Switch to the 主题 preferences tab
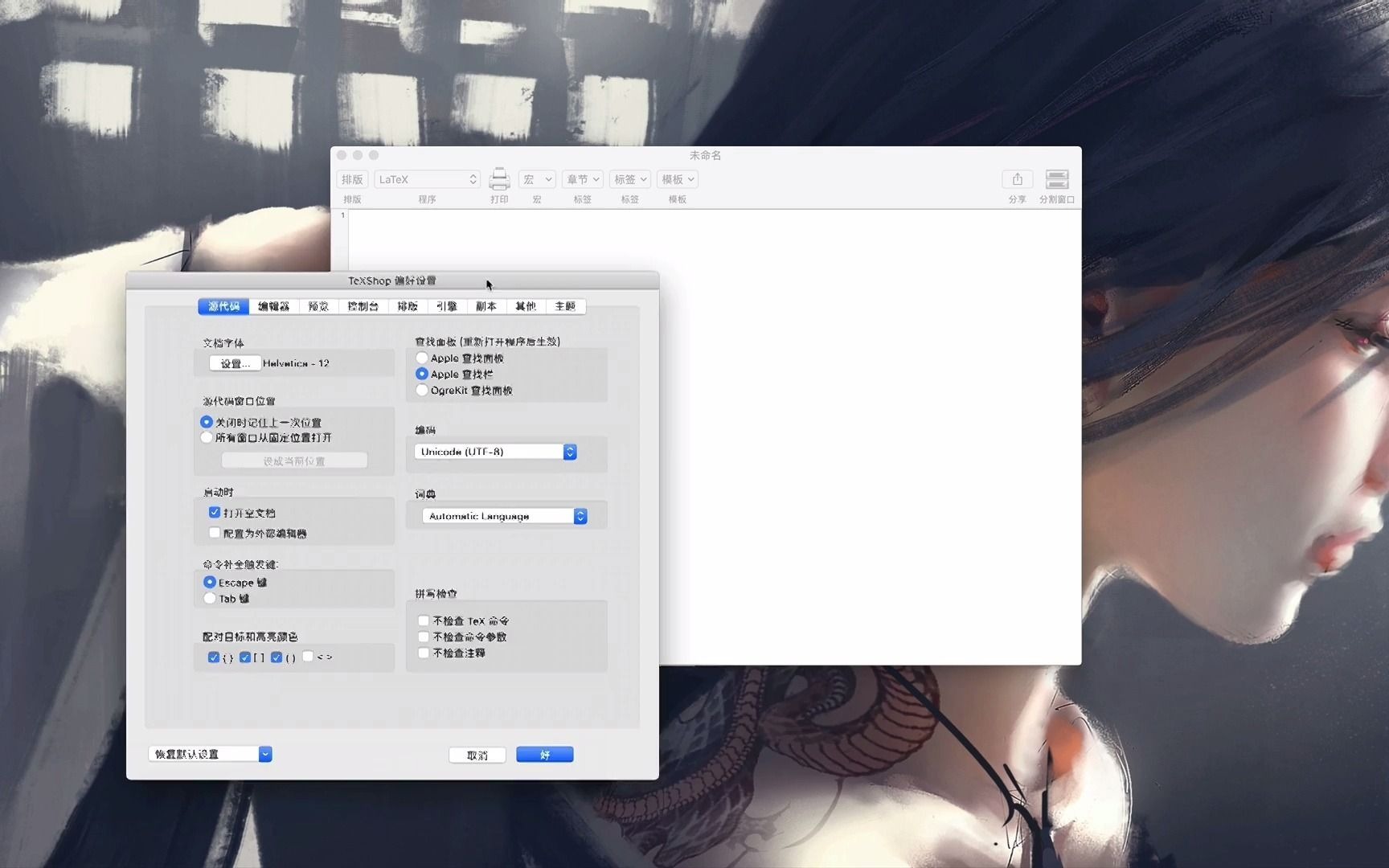 (565, 306)
